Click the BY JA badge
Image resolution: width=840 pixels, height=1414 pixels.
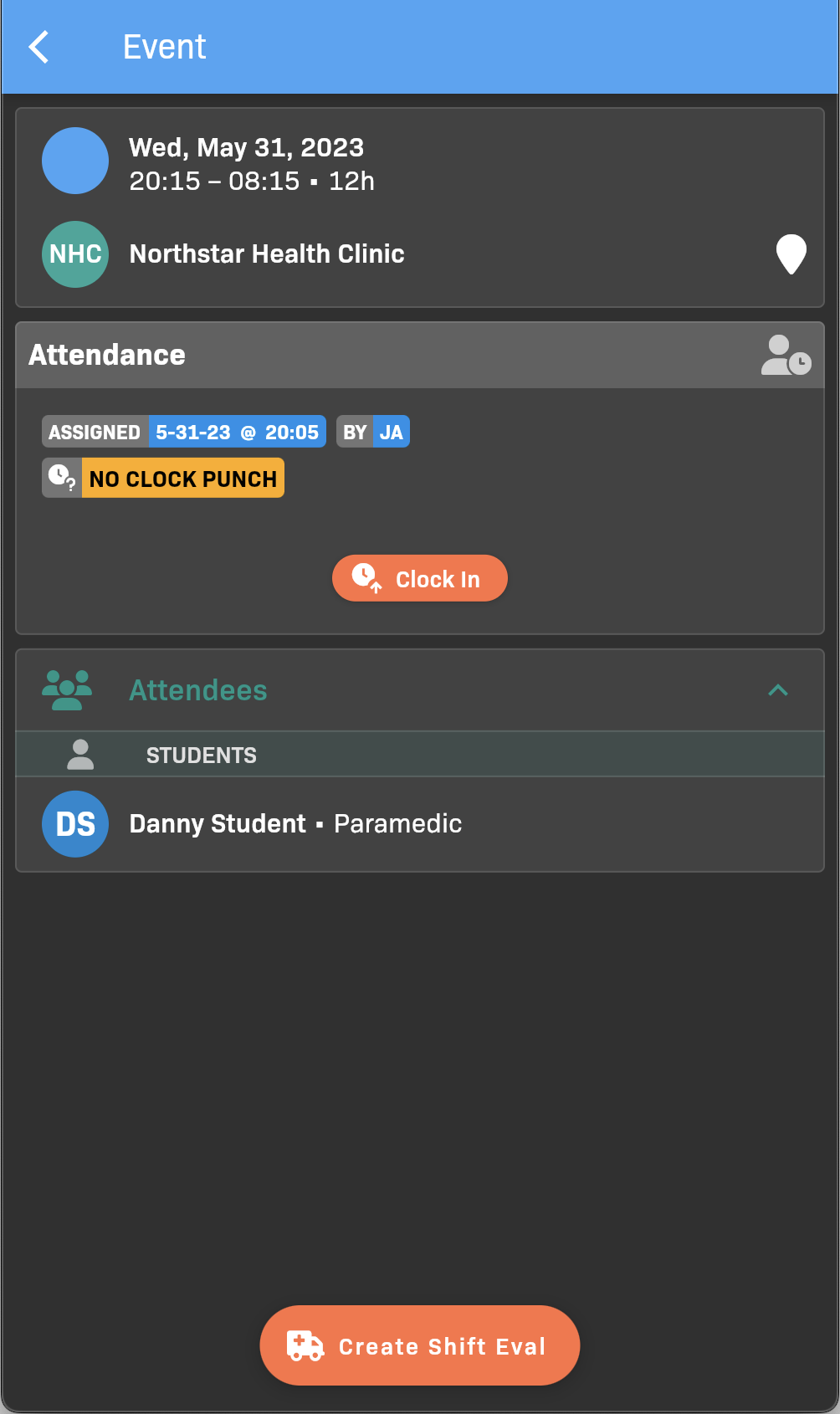[373, 433]
